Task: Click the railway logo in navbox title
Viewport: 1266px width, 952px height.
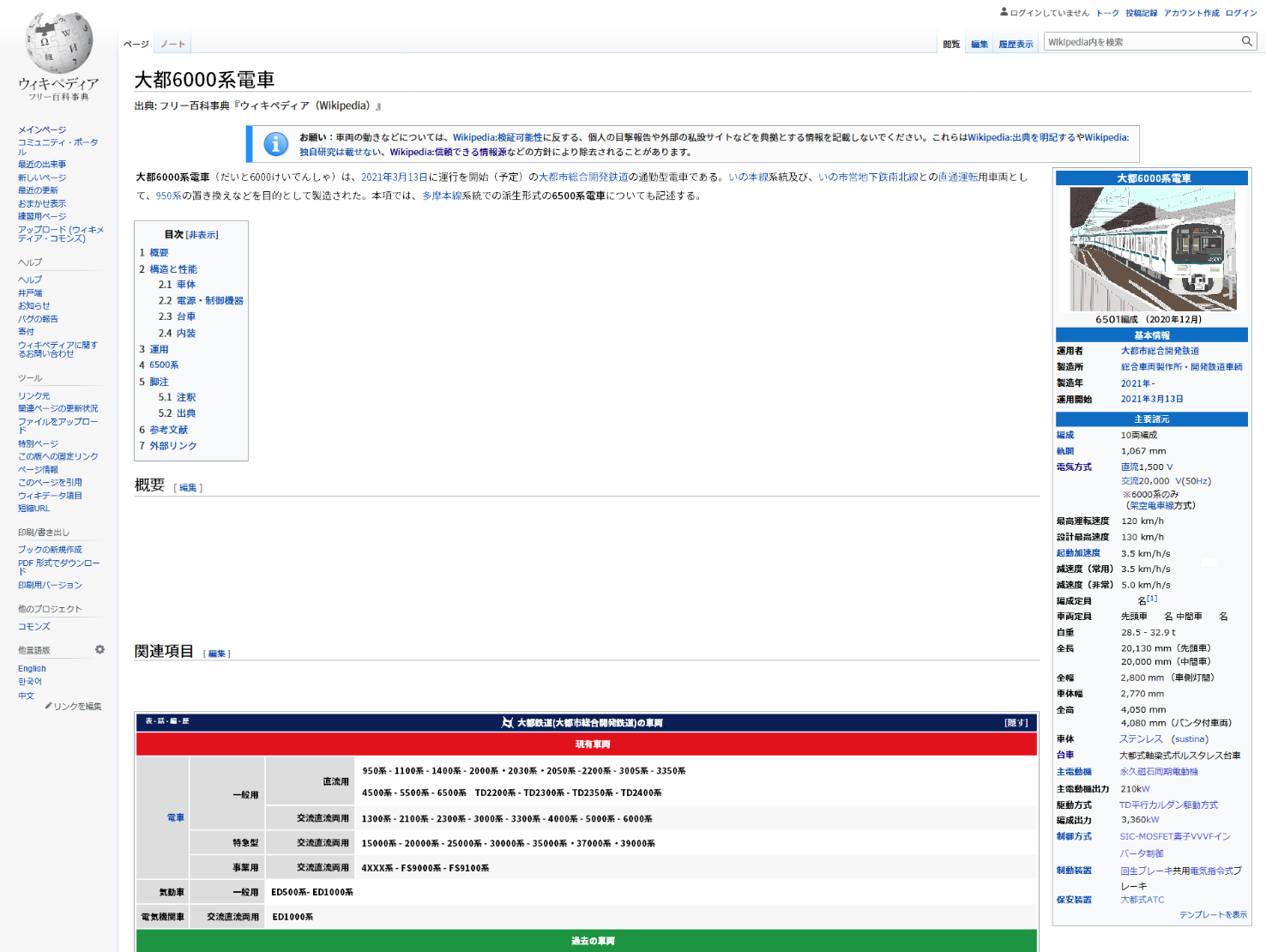Action: [x=508, y=723]
